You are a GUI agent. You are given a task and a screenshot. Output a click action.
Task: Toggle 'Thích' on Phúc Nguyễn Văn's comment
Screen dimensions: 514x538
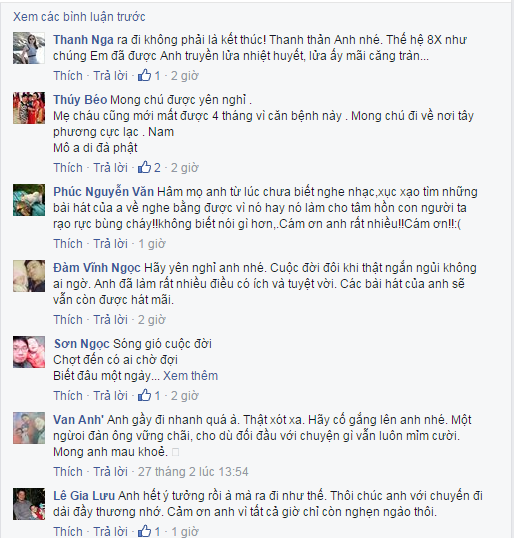(68, 244)
